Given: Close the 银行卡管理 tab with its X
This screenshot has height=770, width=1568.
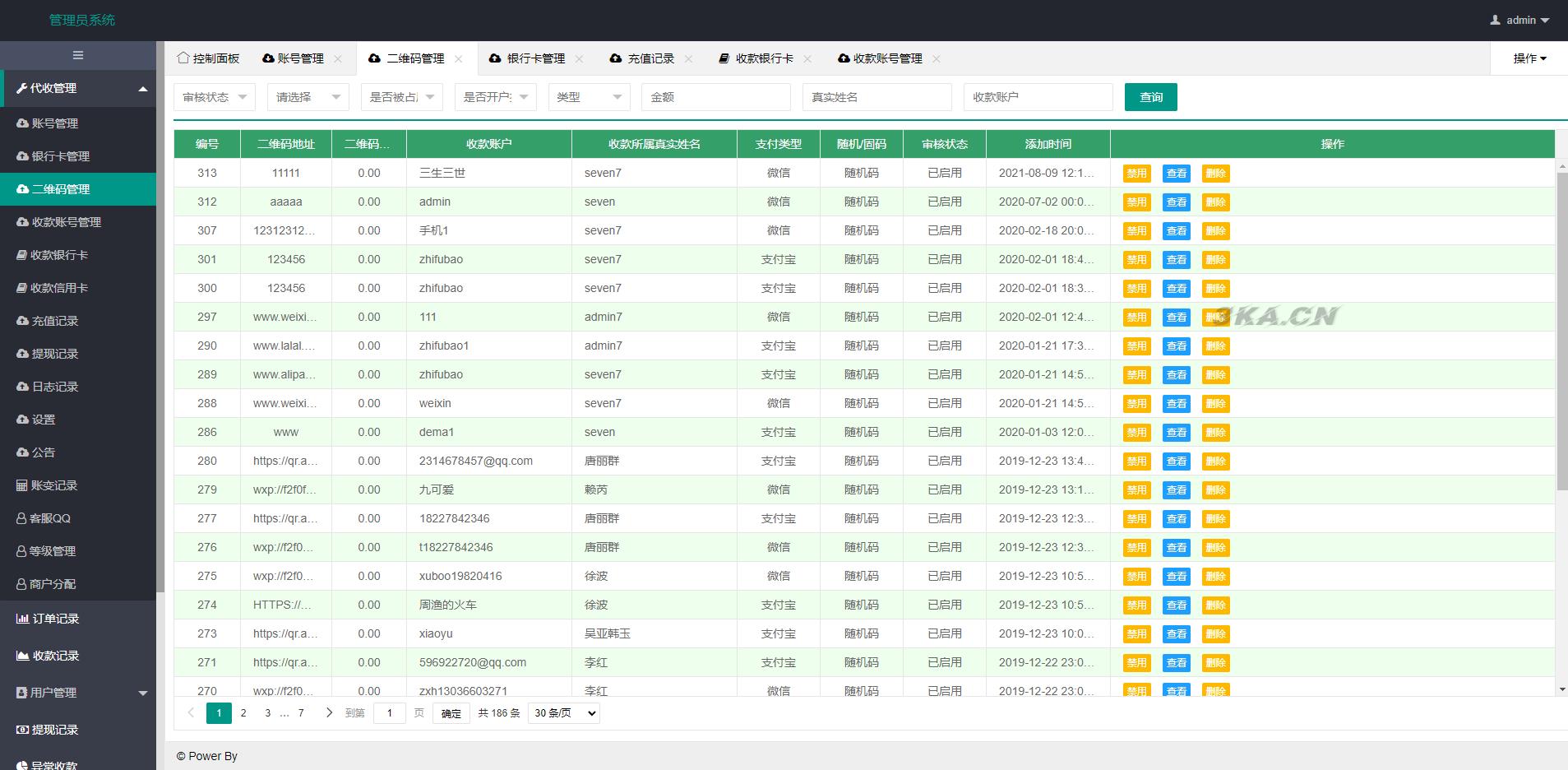Looking at the screenshot, I should (x=580, y=58).
